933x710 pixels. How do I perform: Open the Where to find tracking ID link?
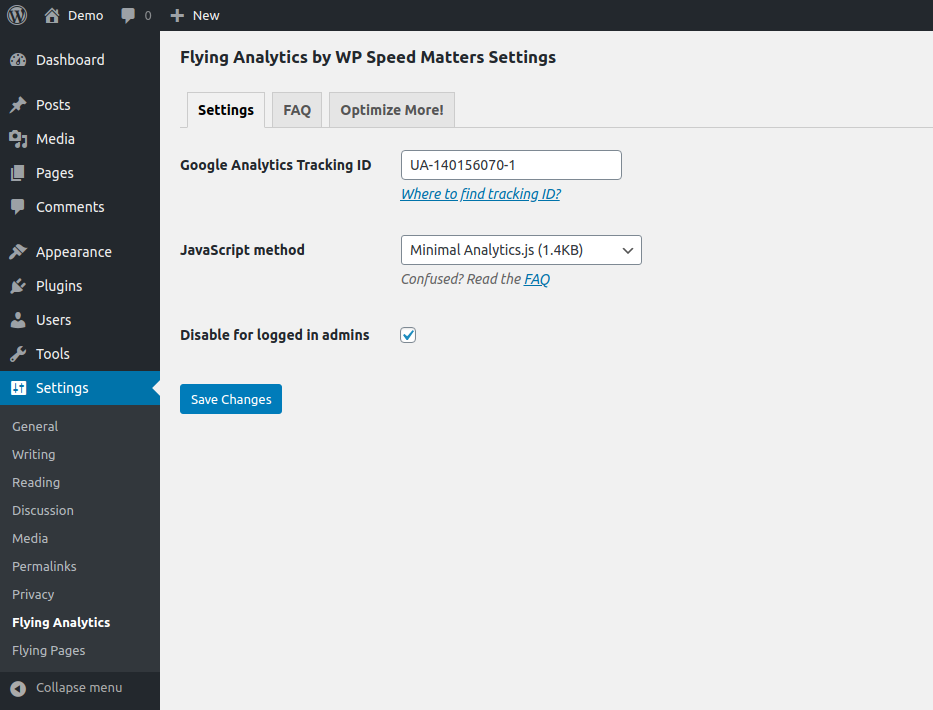480,193
